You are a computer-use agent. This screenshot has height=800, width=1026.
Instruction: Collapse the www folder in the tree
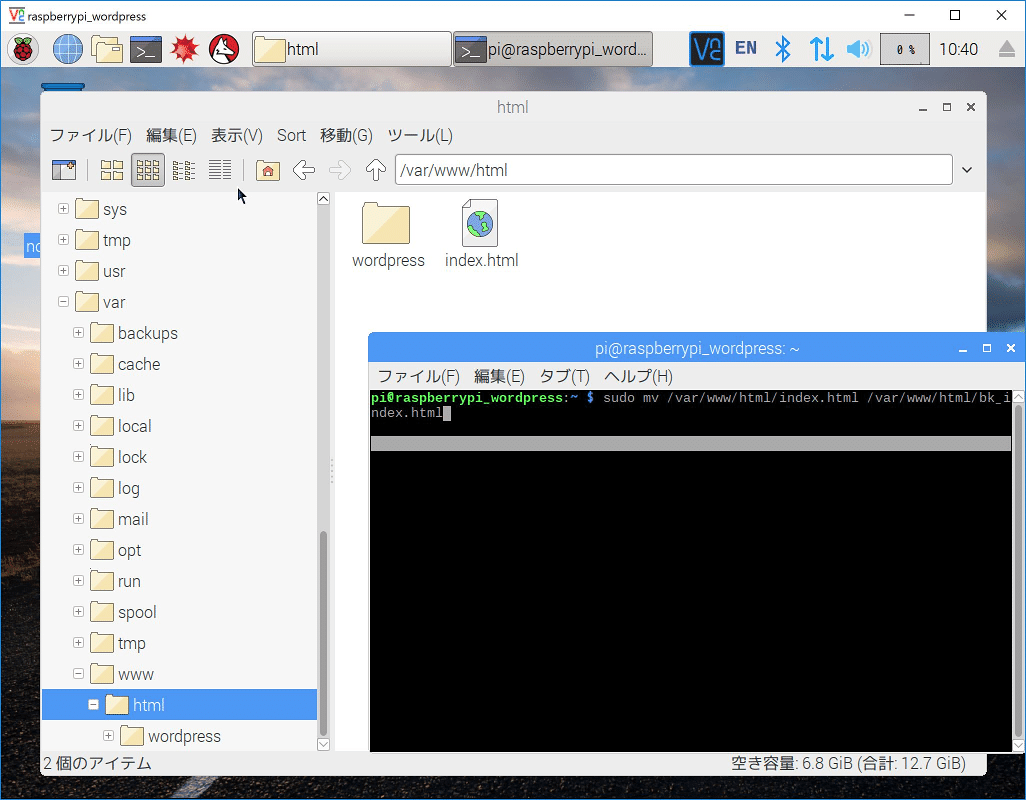point(79,674)
